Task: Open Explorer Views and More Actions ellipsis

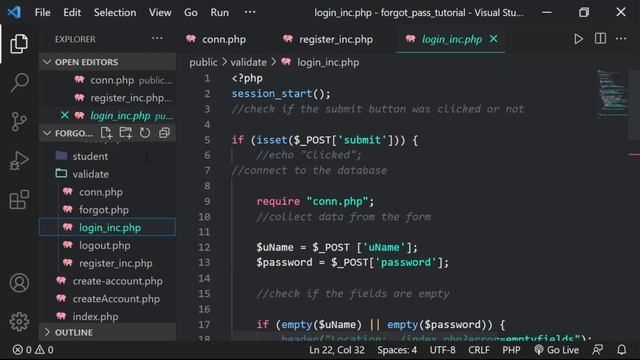Action: pos(157,39)
